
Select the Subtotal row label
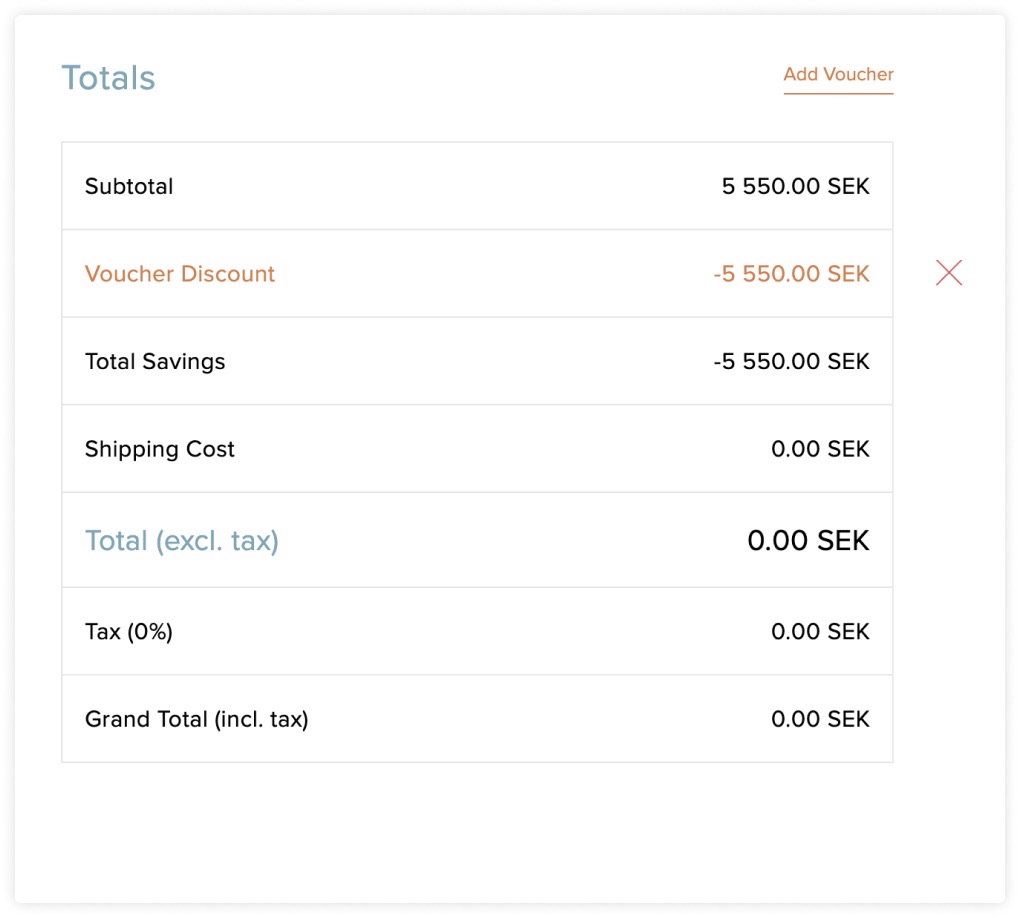click(129, 186)
